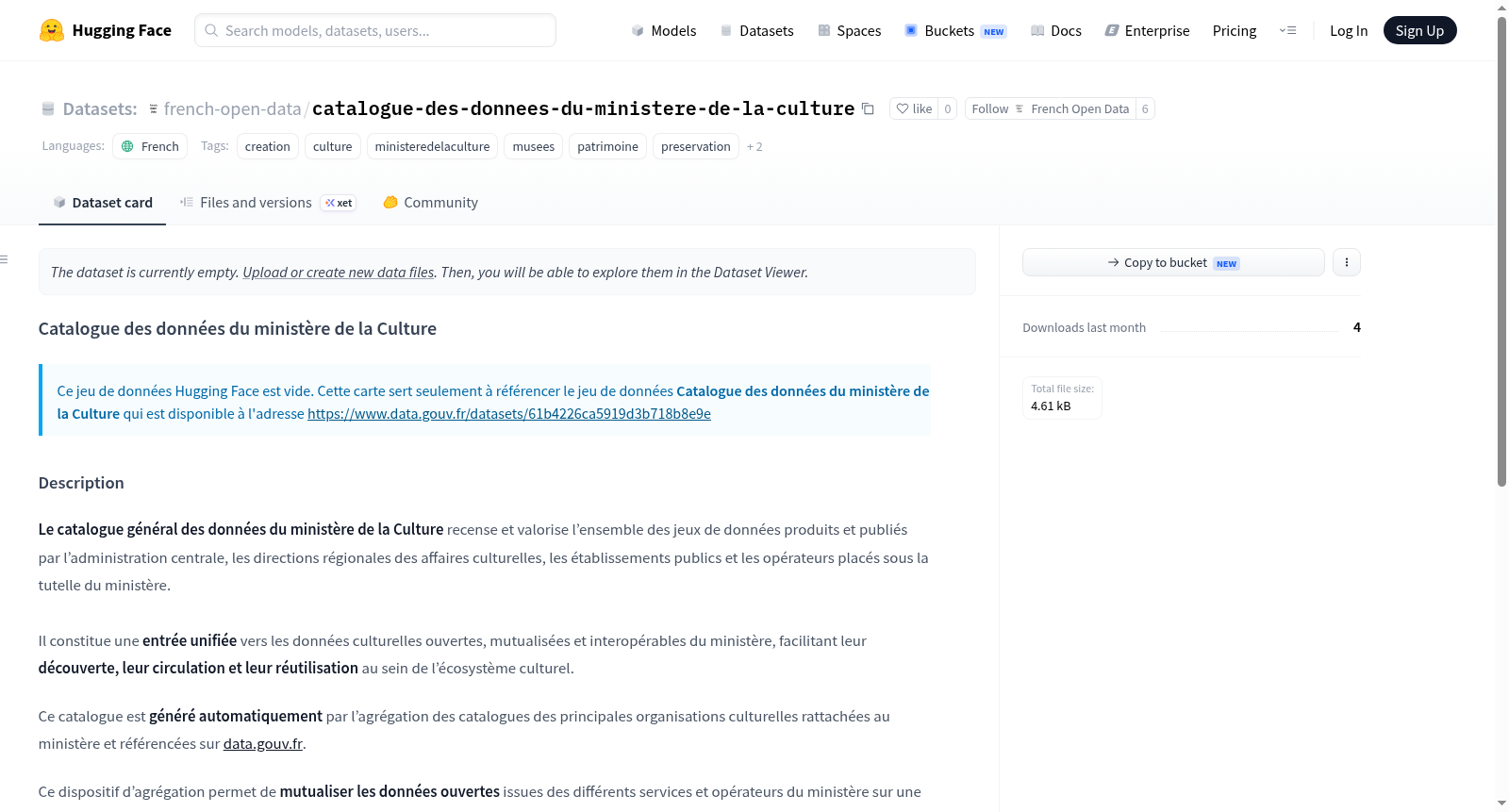
Task: Expand the more-menu dropdown in the navbar
Action: click(x=1287, y=30)
